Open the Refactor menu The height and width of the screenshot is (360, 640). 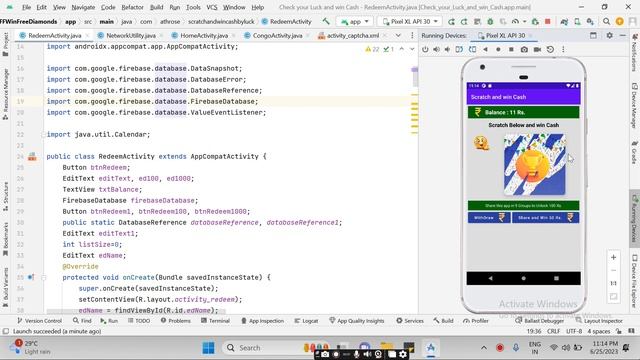pos(132,7)
